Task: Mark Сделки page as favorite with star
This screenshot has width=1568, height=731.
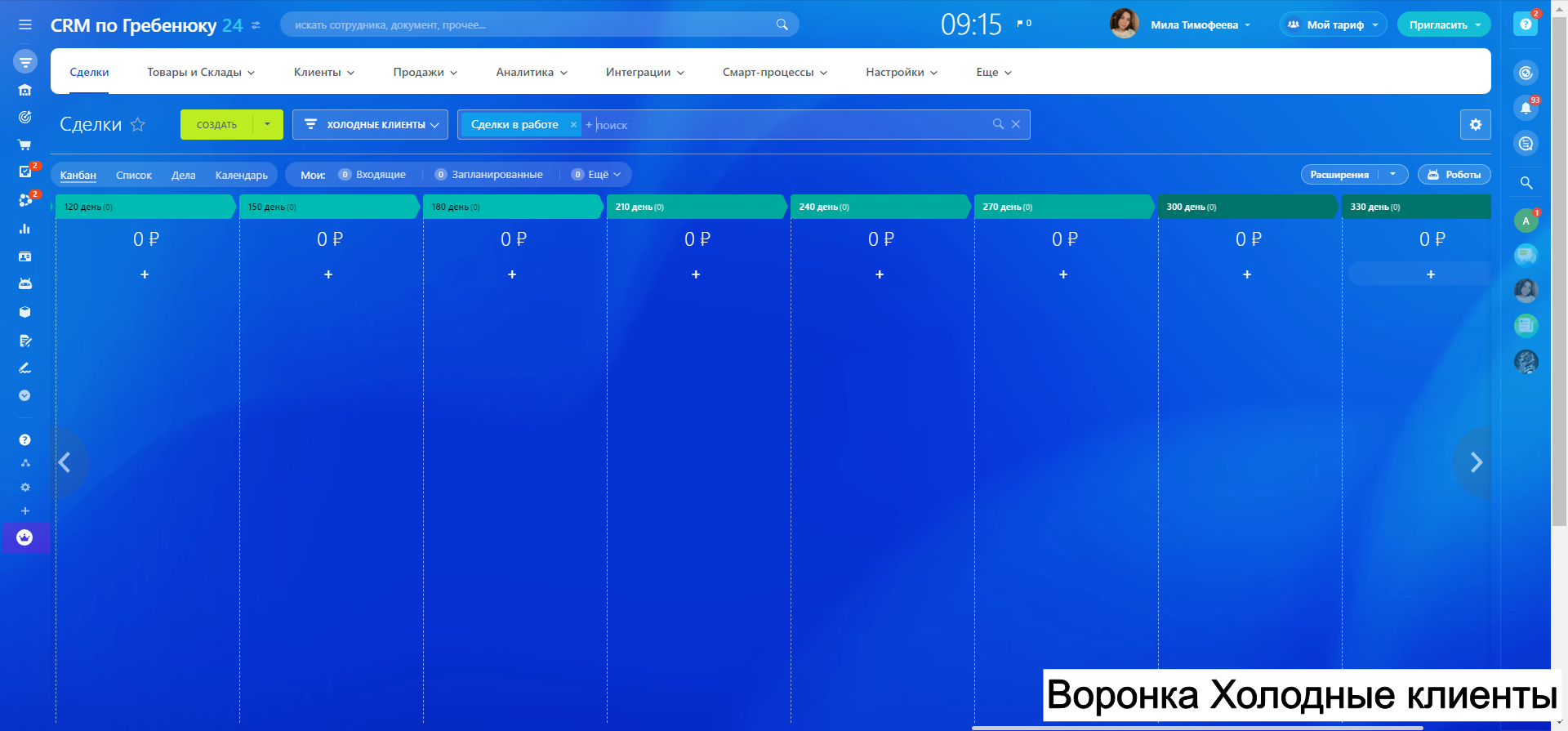Action: [x=138, y=124]
